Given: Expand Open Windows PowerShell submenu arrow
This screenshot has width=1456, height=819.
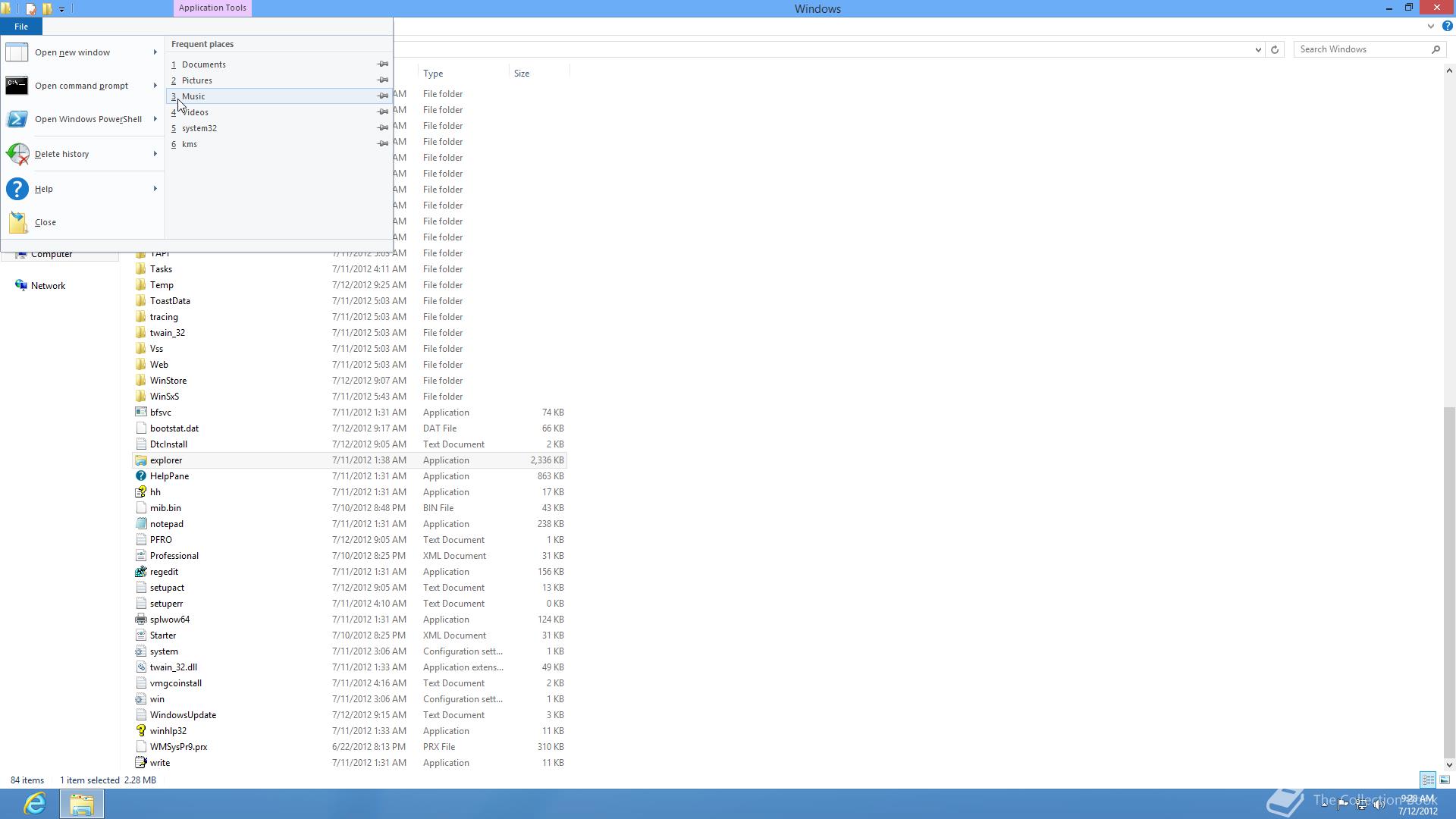Looking at the screenshot, I should point(155,119).
